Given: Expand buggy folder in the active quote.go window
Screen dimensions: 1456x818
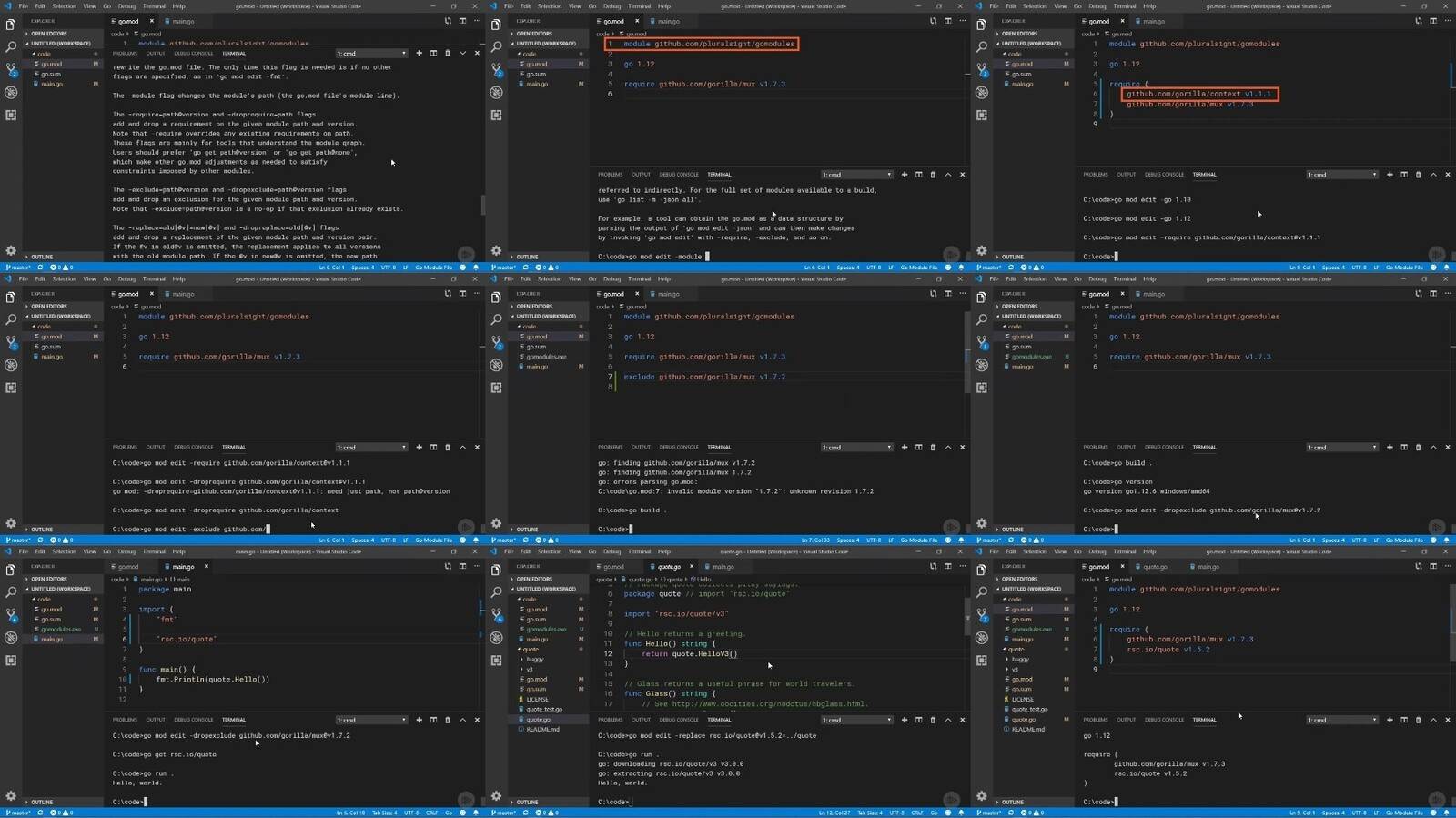Looking at the screenshot, I should click(535, 659).
